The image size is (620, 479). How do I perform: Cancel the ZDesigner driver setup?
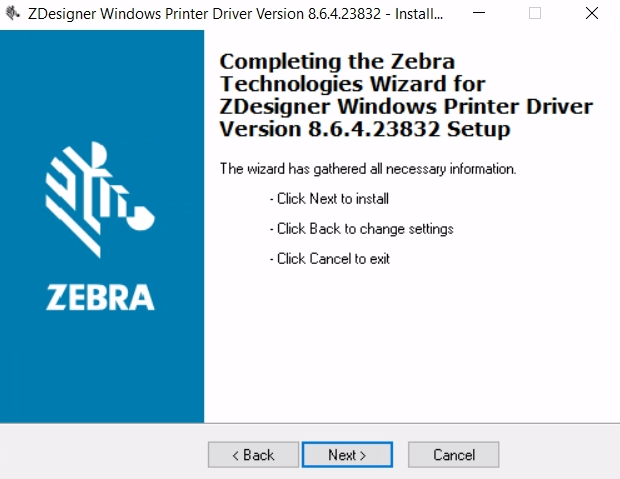tap(454, 454)
